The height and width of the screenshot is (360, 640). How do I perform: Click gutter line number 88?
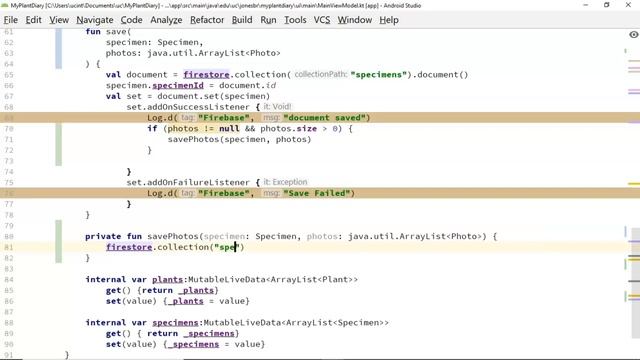click(9, 323)
